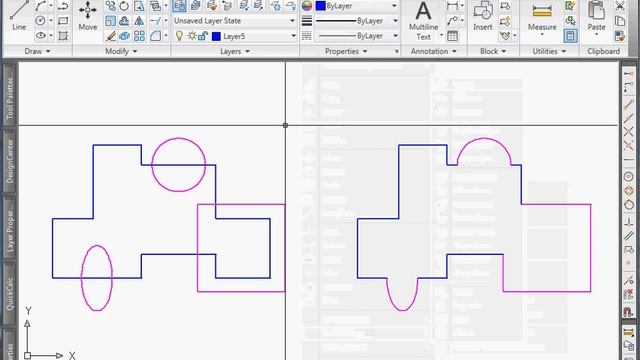Click the Measure tool
The image size is (640, 360).
542,16
